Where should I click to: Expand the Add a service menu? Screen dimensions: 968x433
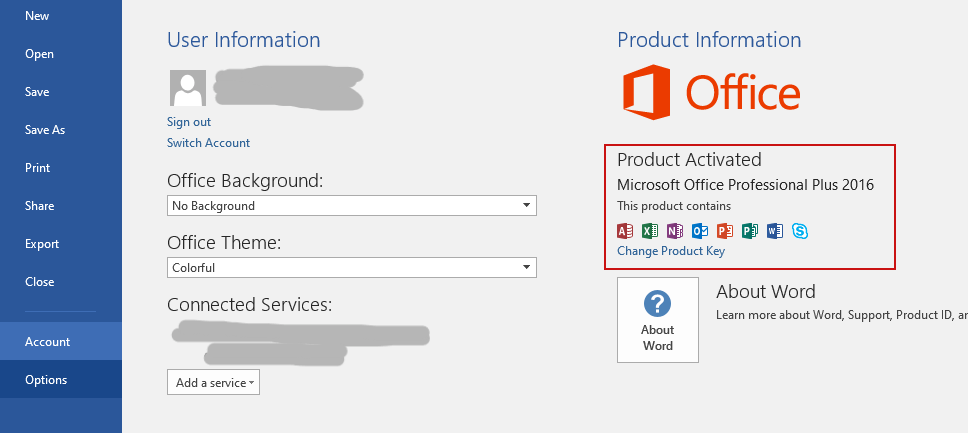tap(214, 382)
